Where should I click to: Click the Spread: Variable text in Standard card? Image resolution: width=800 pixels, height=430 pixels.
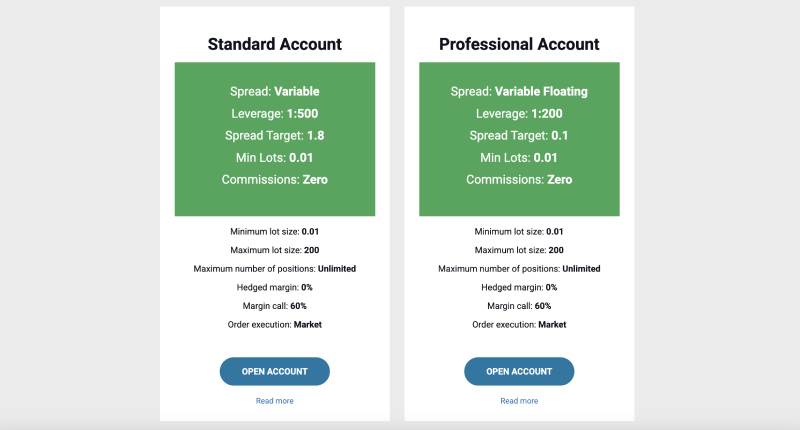click(274, 91)
